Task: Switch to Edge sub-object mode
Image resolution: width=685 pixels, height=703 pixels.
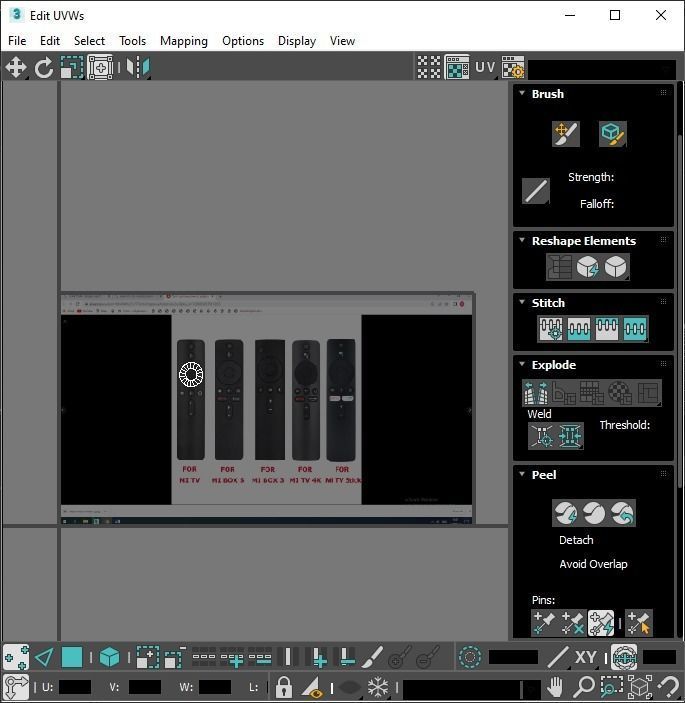Action: pyautogui.click(x=44, y=657)
